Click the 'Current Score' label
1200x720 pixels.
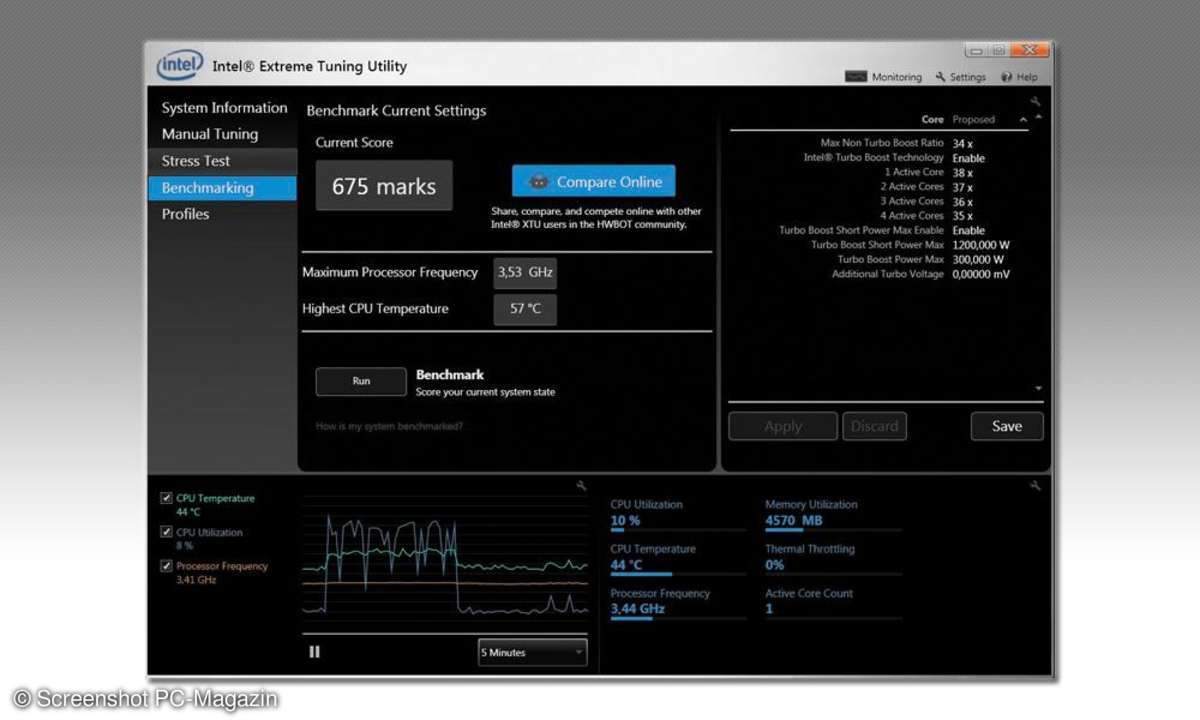(x=354, y=143)
